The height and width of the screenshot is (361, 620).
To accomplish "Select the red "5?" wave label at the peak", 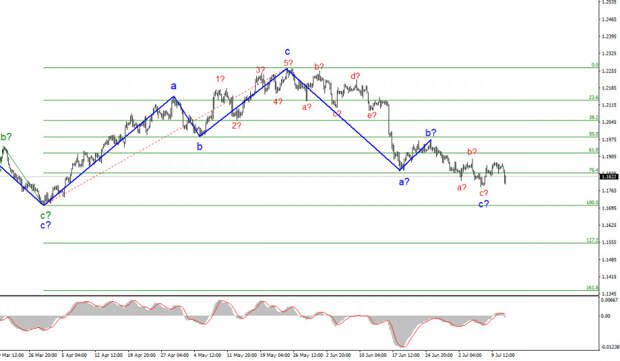I will pos(288,62).
